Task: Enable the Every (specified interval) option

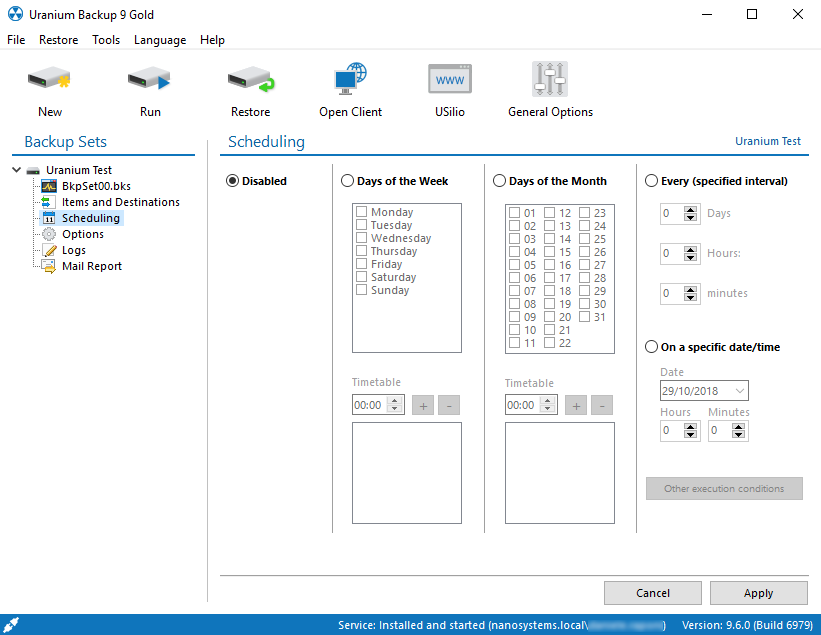Action: tap(651, 181)
